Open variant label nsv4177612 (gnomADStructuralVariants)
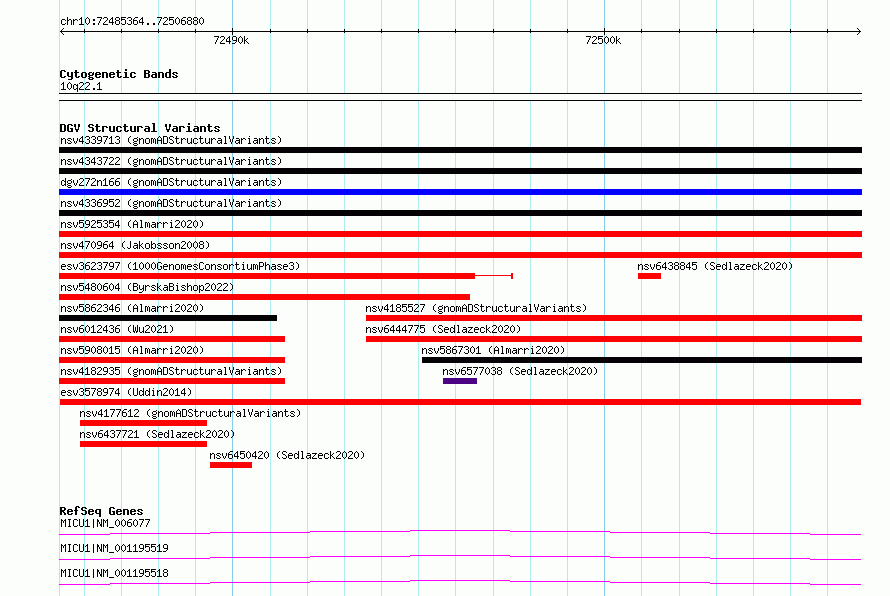The image size is (890, 596). (x=190, y=413)
